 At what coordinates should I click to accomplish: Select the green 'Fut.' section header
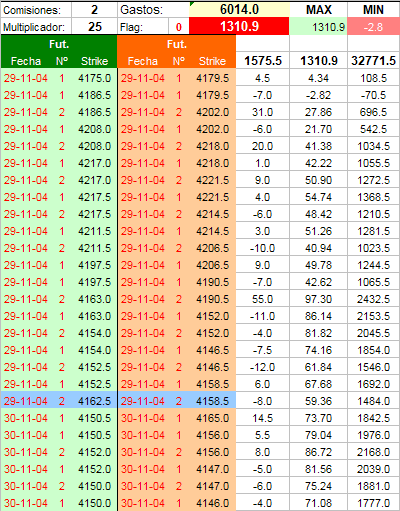59,44
